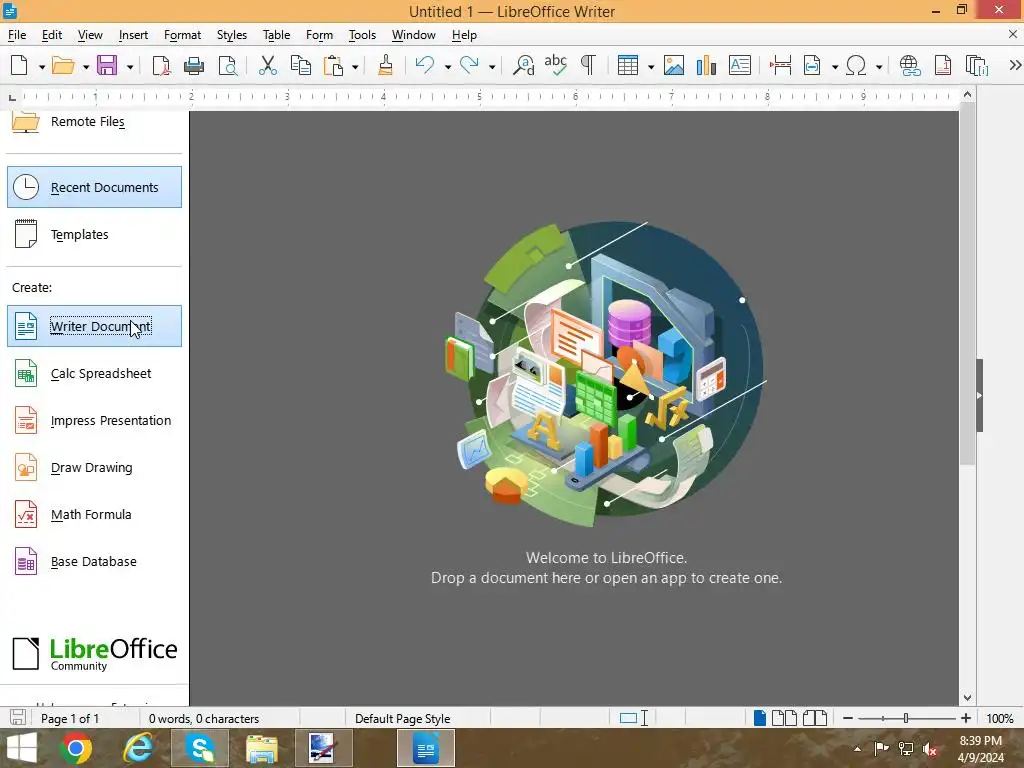Export directly as PDF icon

(x=161, y=65)
